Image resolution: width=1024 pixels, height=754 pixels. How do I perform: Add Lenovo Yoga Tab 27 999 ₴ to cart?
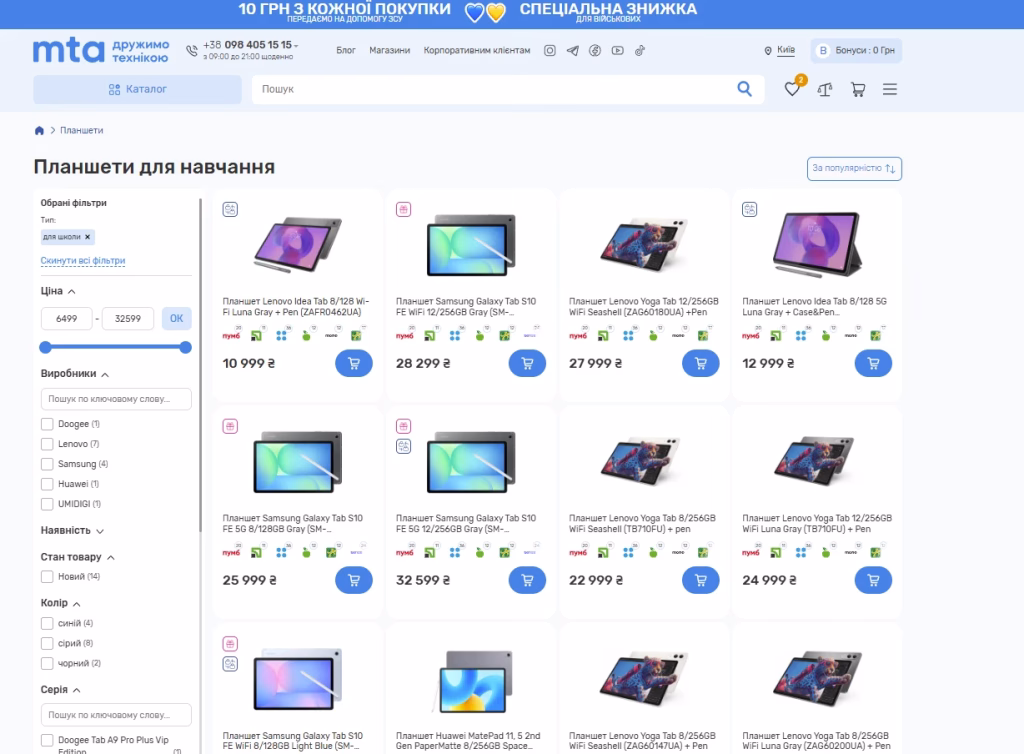tap(701, 364)
